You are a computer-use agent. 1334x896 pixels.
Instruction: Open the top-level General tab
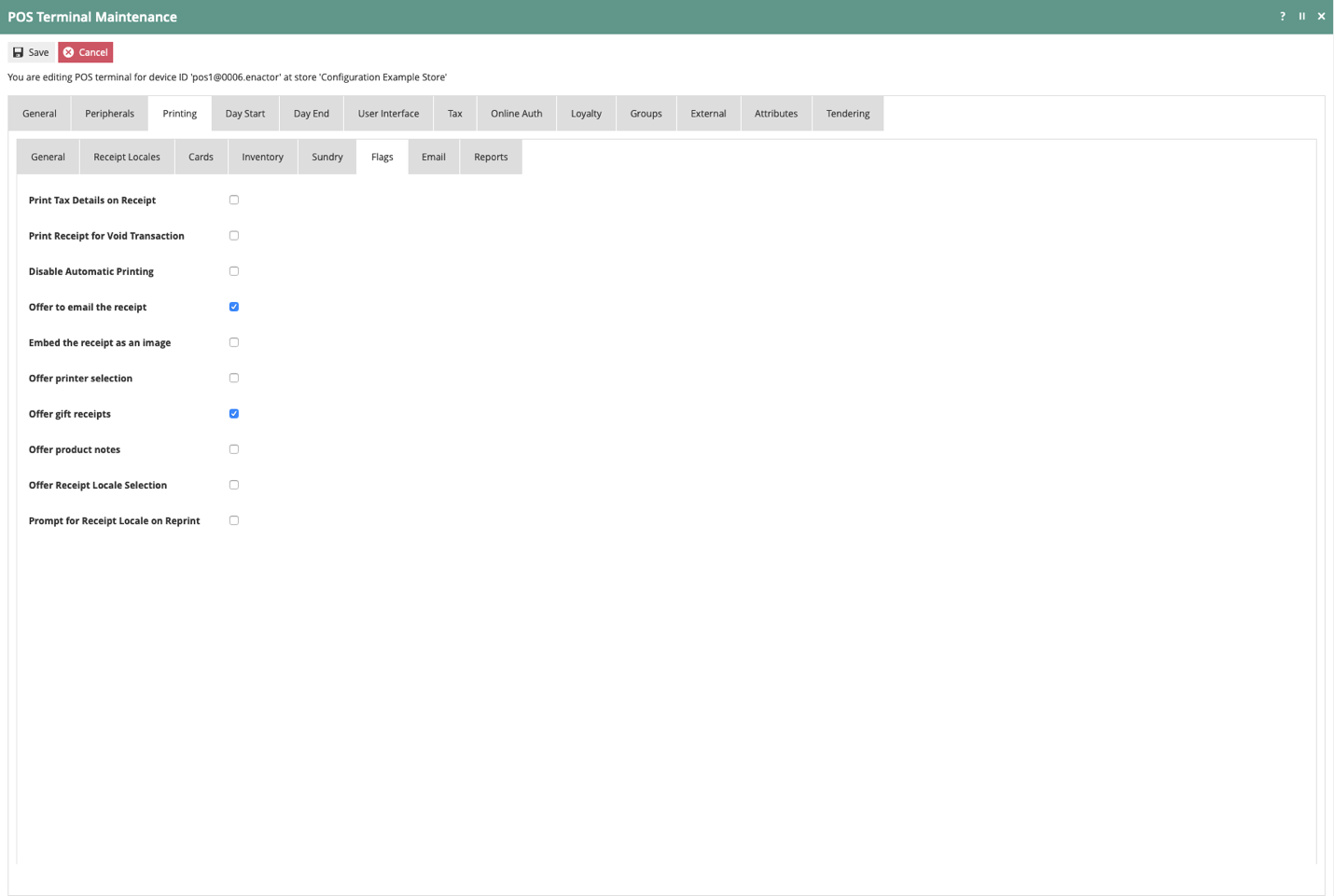[39, 114]
